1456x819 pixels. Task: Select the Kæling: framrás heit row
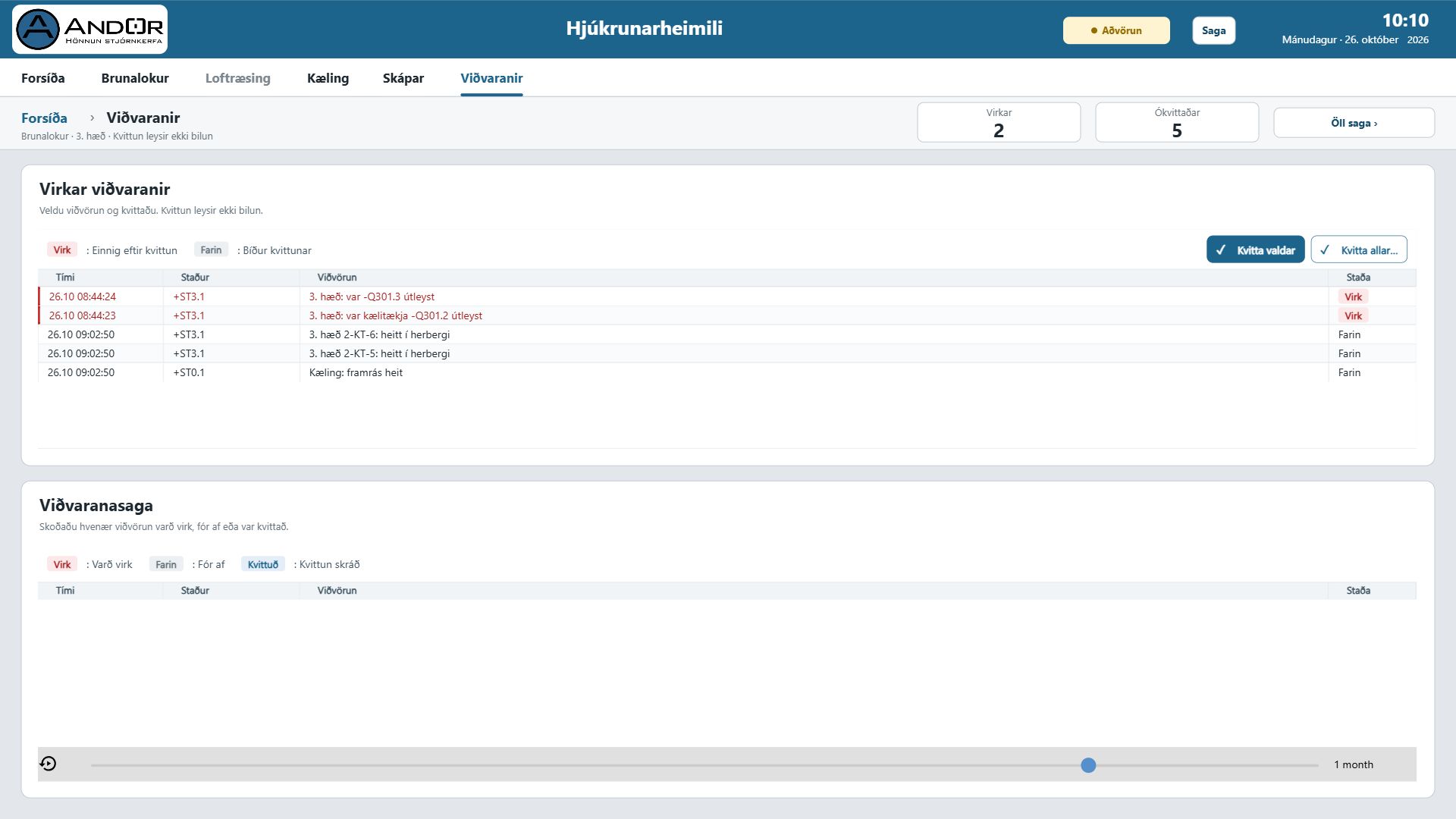pyautogui.click(x=726, y=372)
